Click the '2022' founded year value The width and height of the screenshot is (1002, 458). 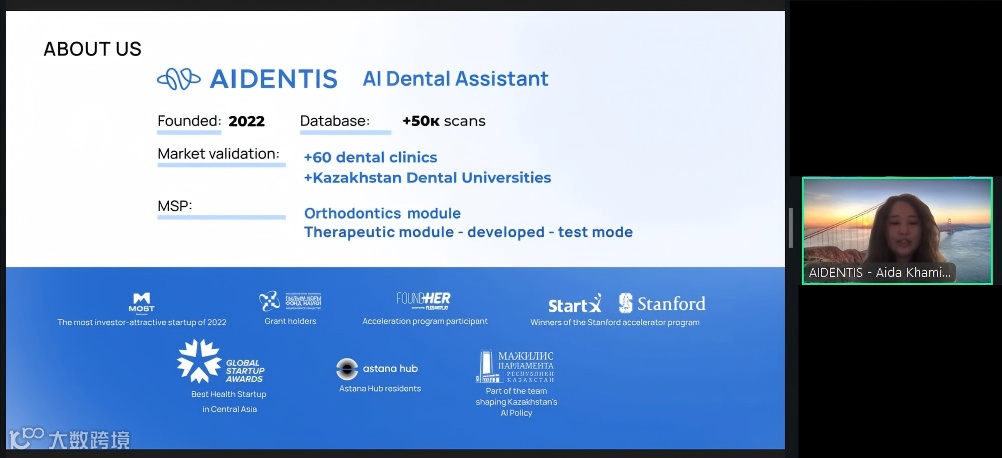247,121
